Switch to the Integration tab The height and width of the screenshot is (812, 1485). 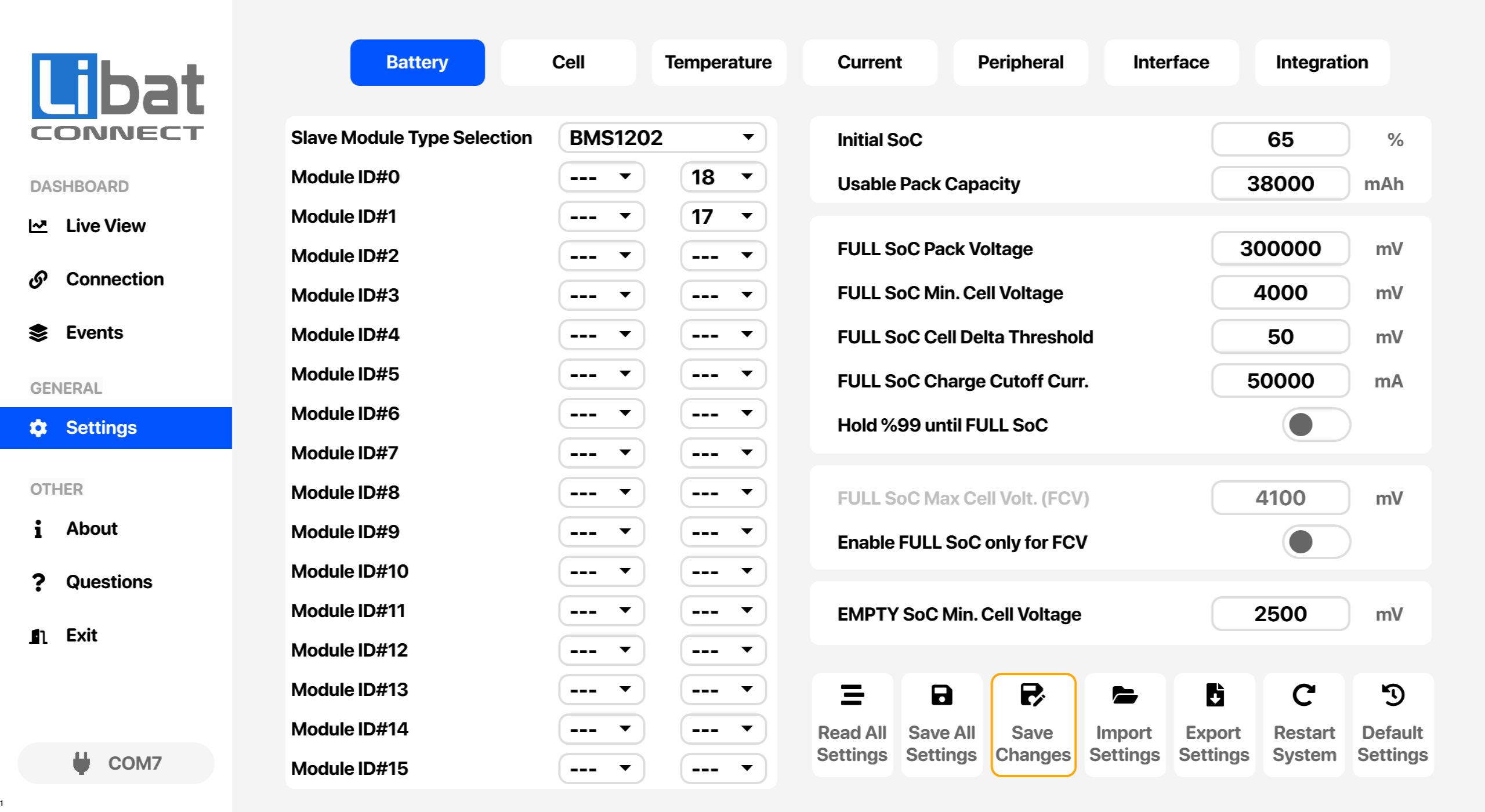1322,63
